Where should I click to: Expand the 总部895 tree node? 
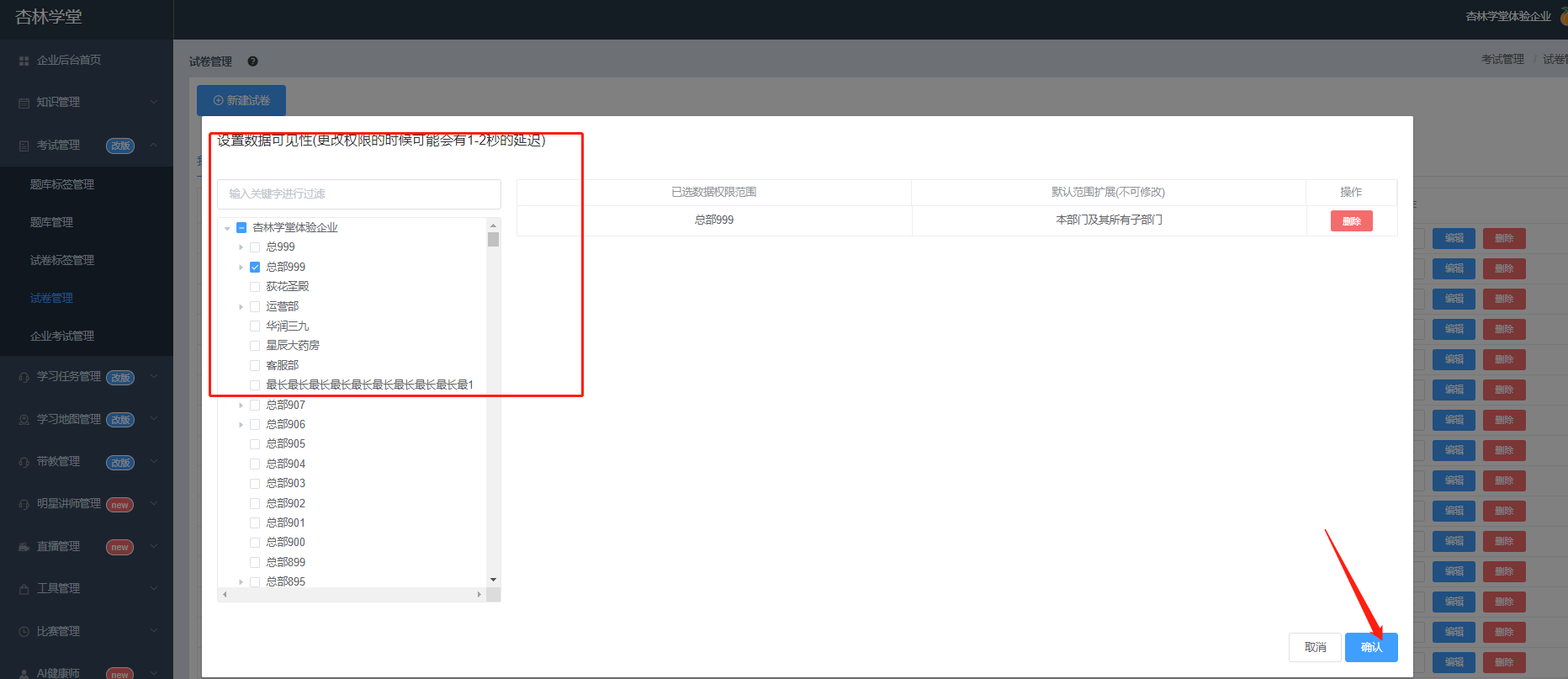(241, 581)
